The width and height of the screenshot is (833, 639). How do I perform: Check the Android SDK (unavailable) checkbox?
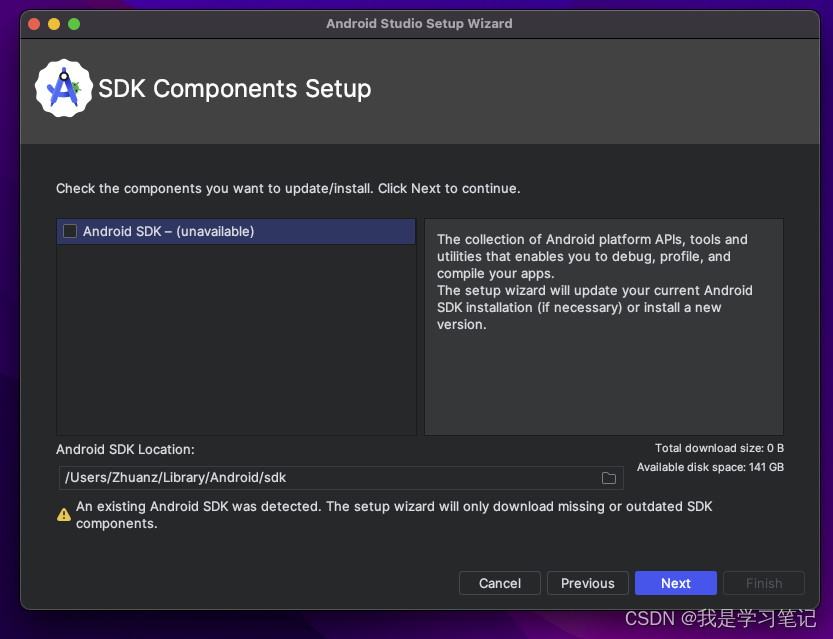click(70, 231)
